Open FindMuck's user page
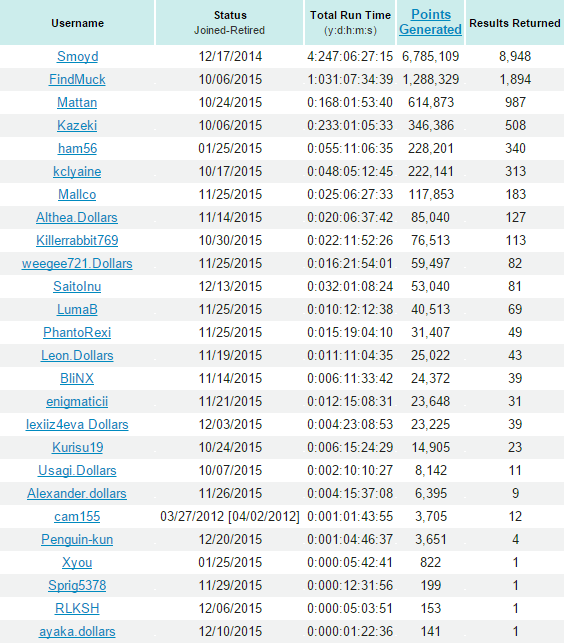The height and width of the screenshot is (643, 564). click(77, 79)
